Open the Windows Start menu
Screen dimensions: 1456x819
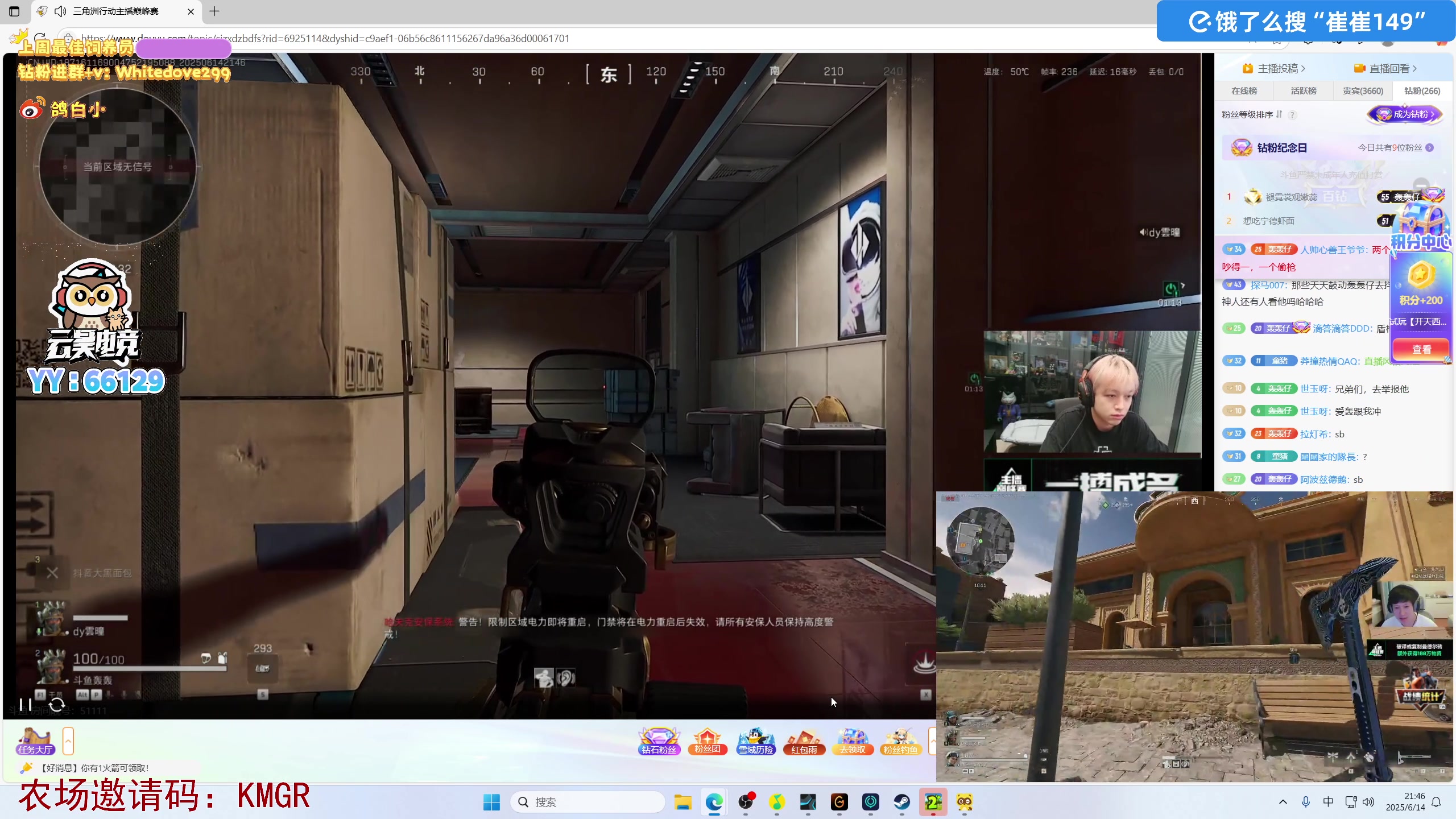pos(491,802)
